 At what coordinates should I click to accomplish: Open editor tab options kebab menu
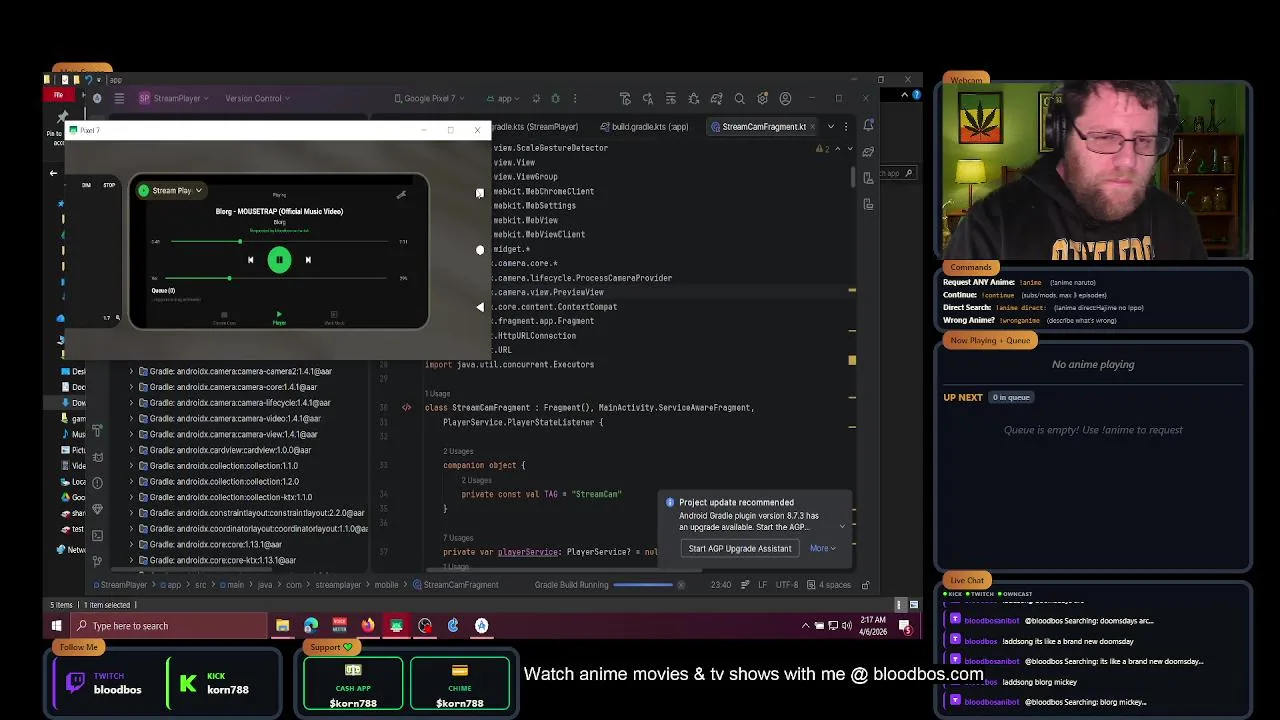tap(846, 127)
